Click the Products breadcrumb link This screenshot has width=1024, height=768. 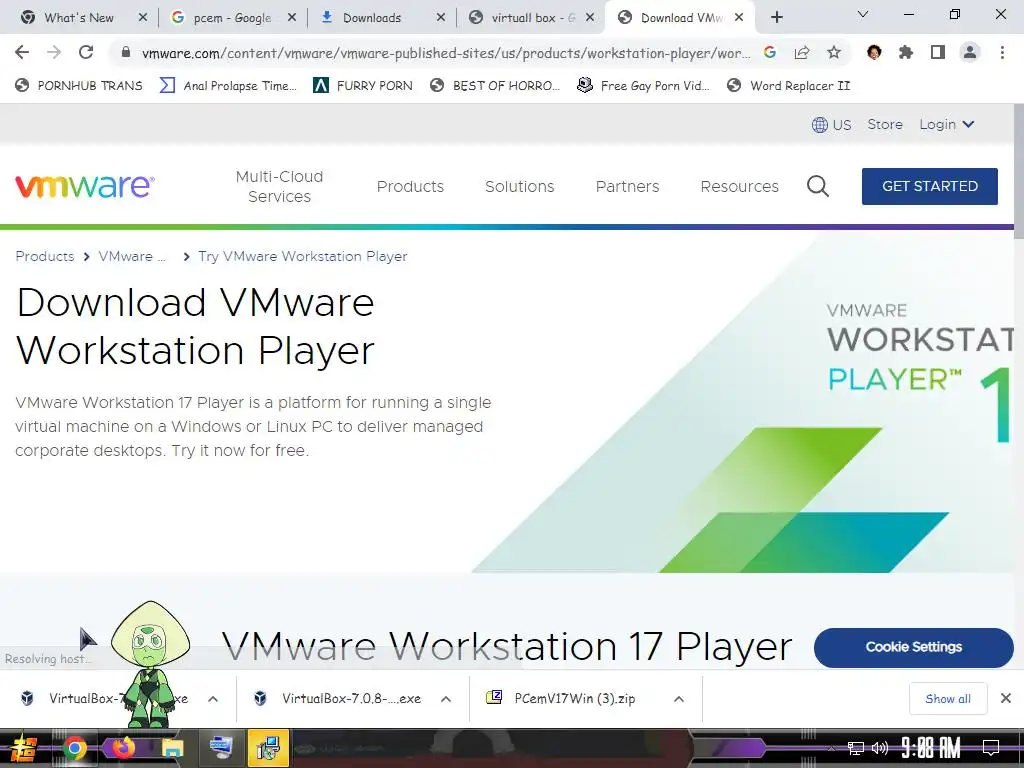point(44,256)
